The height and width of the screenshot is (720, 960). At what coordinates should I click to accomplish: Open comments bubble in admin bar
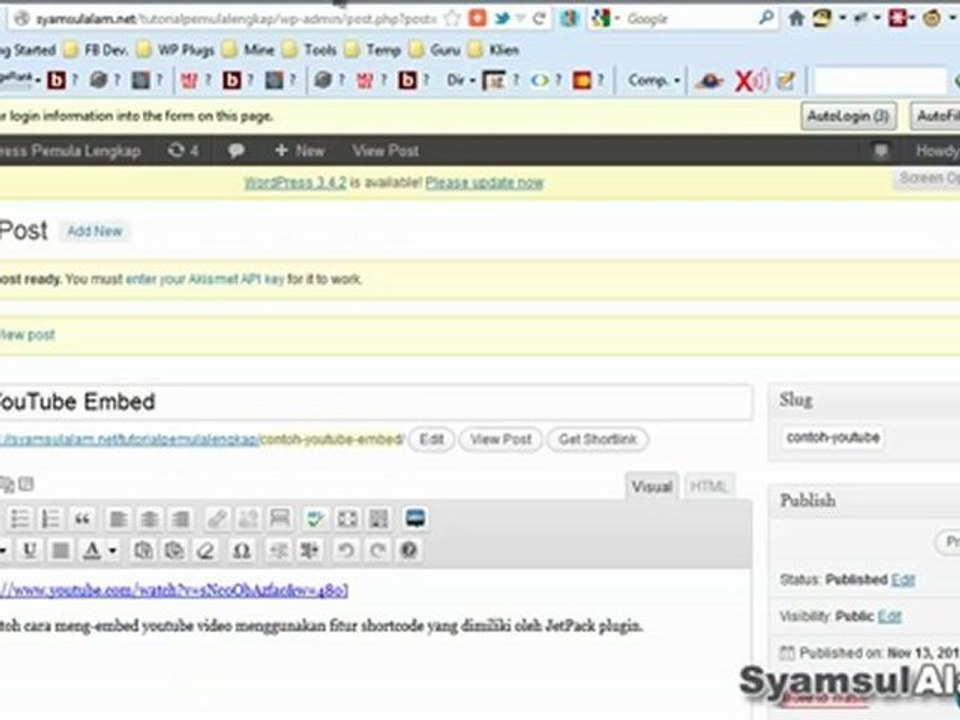(236, 150)
